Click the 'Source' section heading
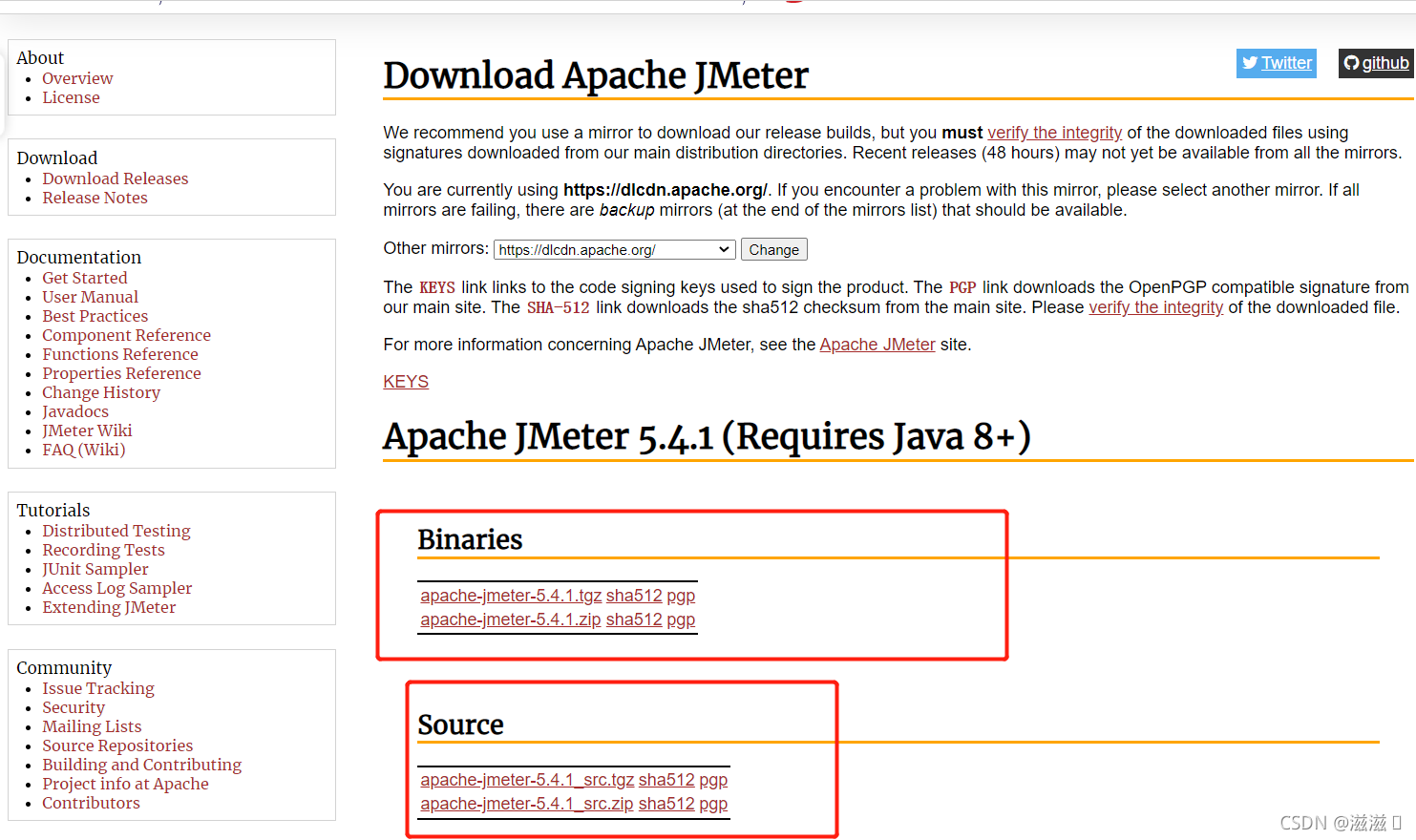The width and height of the screenshot is (1416, 840). pos(460,725)
